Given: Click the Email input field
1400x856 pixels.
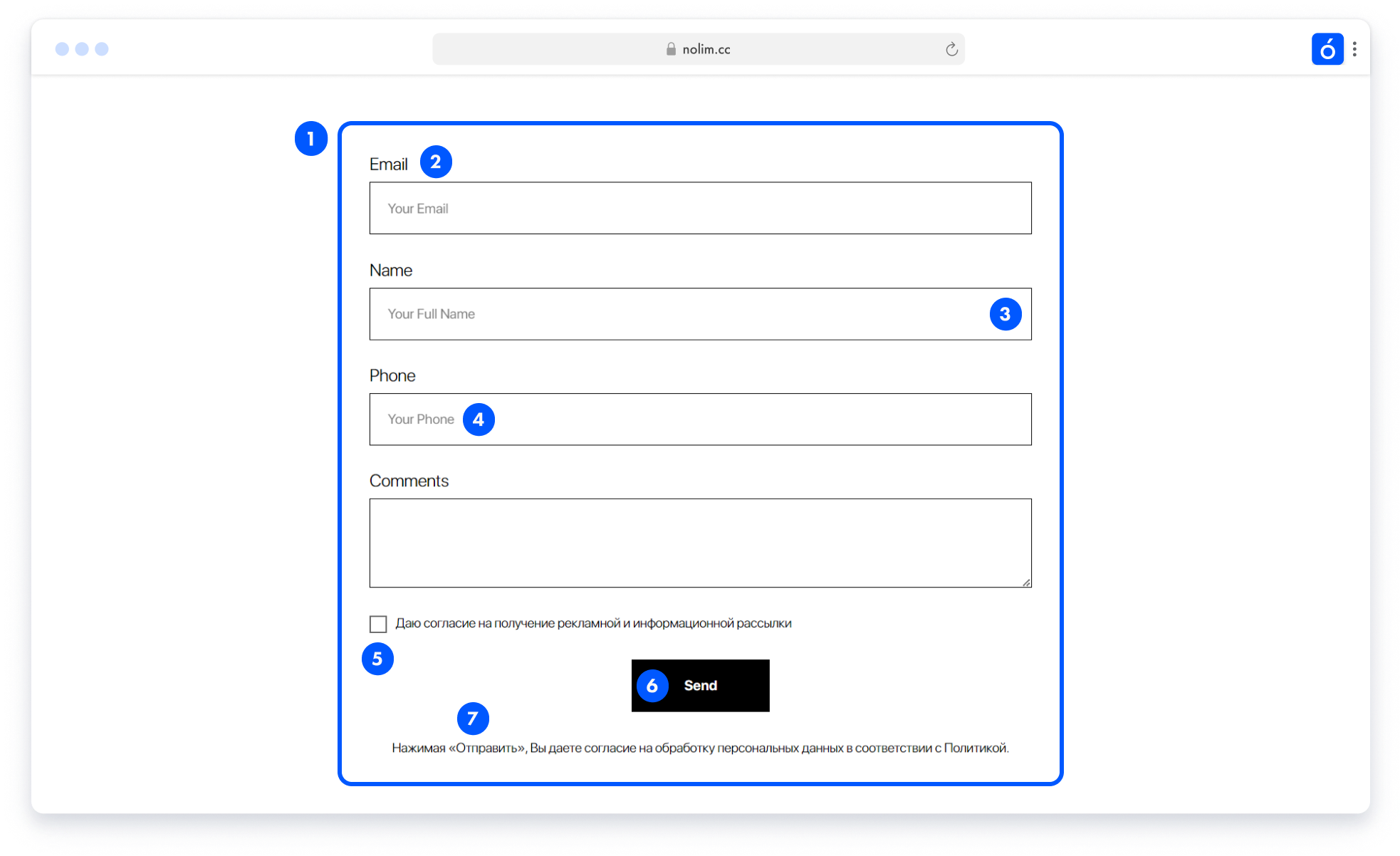Looking at the screenshot, I should [x=700, y=208].
